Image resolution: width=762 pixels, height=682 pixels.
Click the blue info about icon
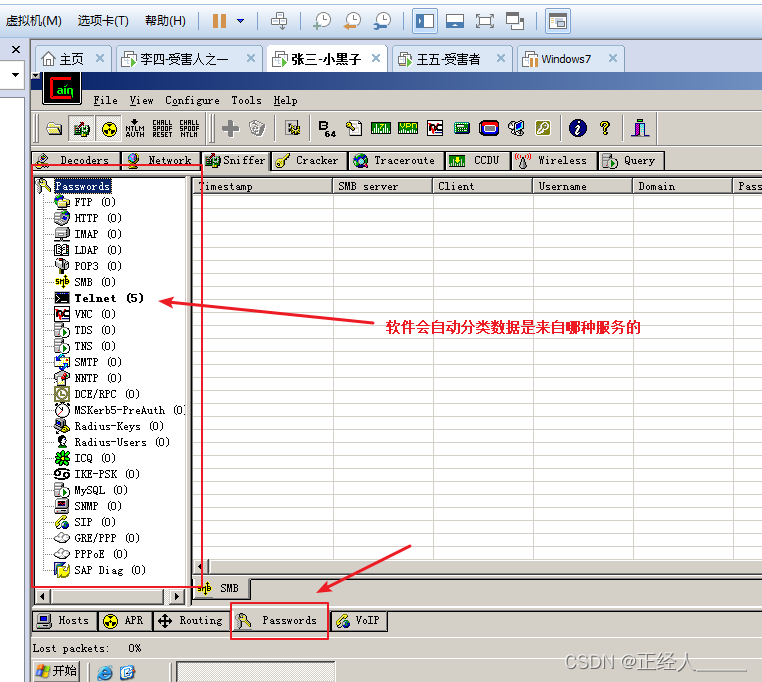coord(578,128)
